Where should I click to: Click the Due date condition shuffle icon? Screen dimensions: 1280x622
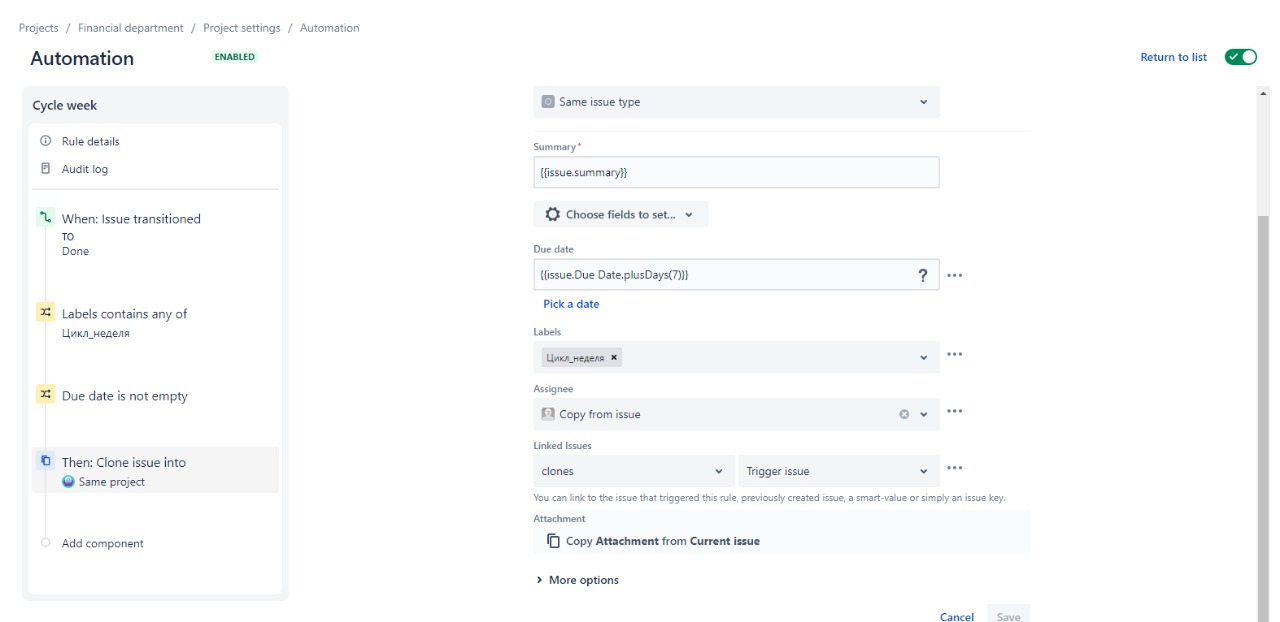(45, 395)
